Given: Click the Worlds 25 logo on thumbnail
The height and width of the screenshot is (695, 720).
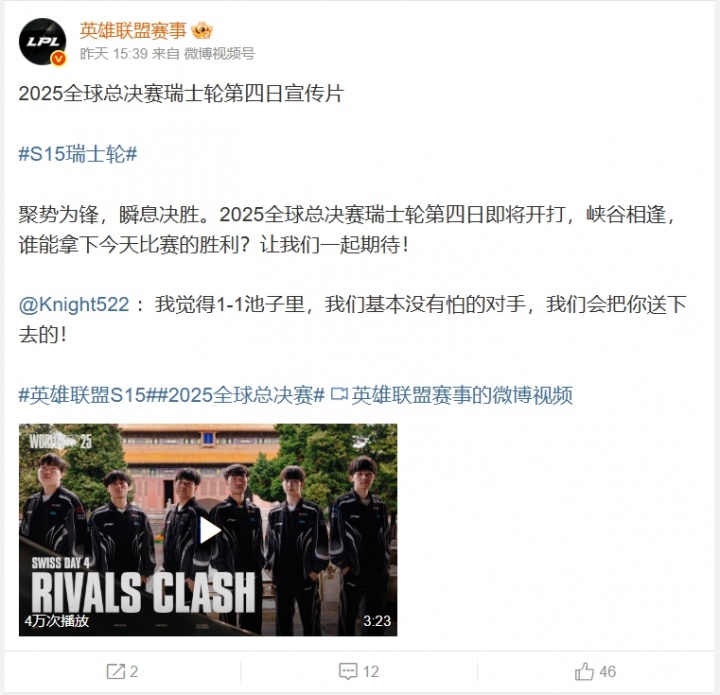Looking at the screenshot, I should (x=60, y=441).
